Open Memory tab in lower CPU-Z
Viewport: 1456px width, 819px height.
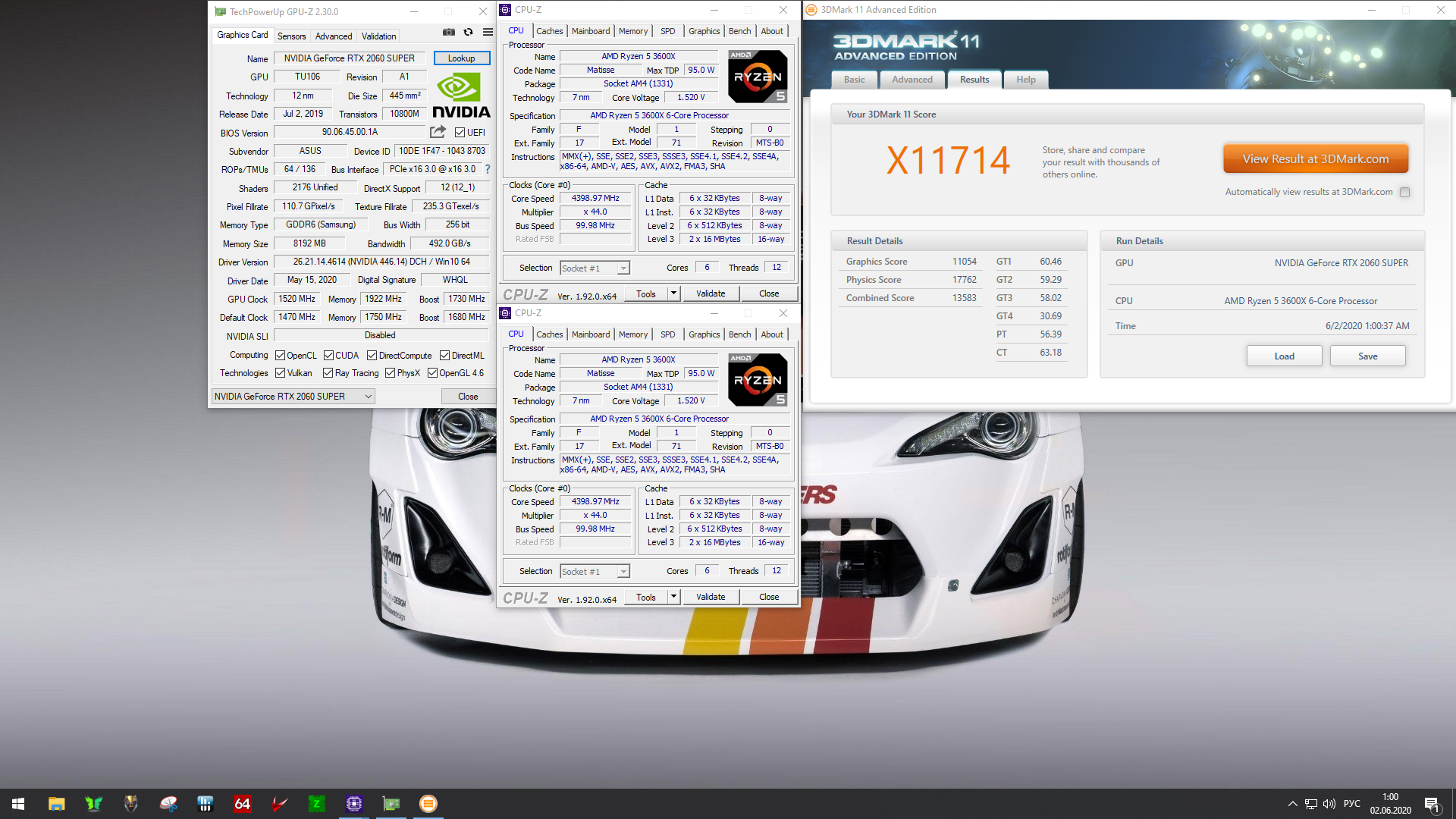(x=633, y=334)
